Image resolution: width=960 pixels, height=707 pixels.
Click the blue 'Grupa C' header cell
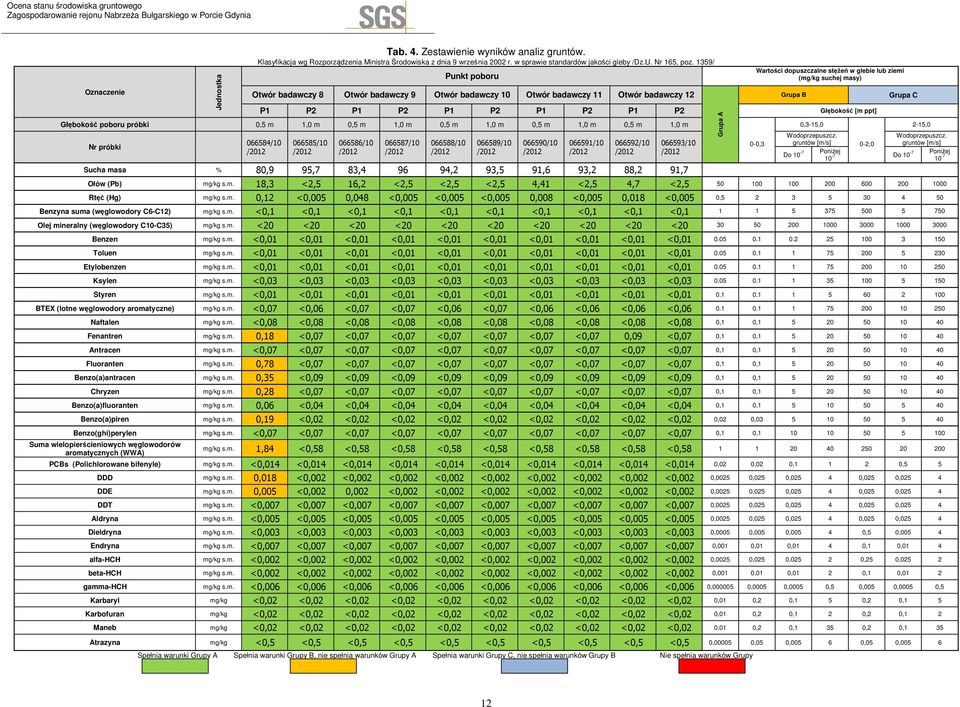[x=903, y=95]
